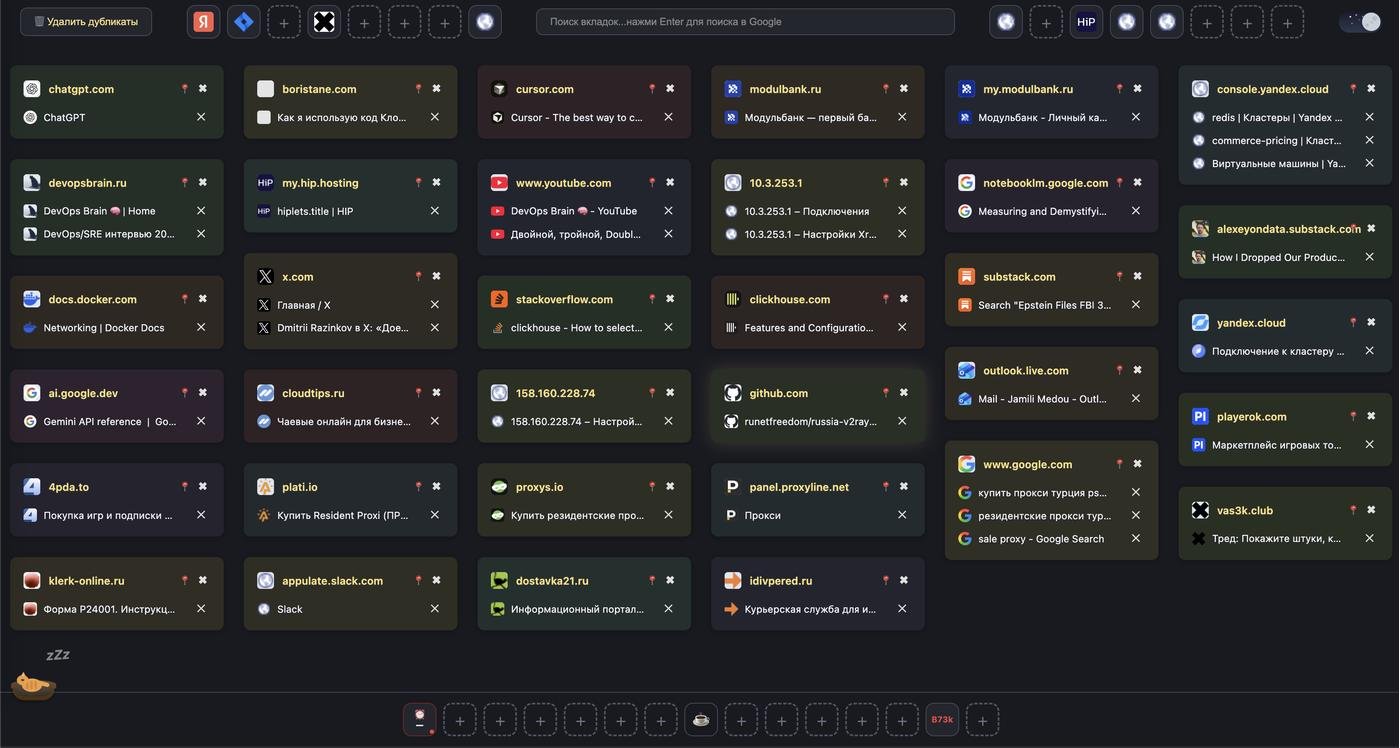Open the black X shortcut in top bar
This screenshot has width=1400, height=748.
pyautogui.click(x=324, y=22)
